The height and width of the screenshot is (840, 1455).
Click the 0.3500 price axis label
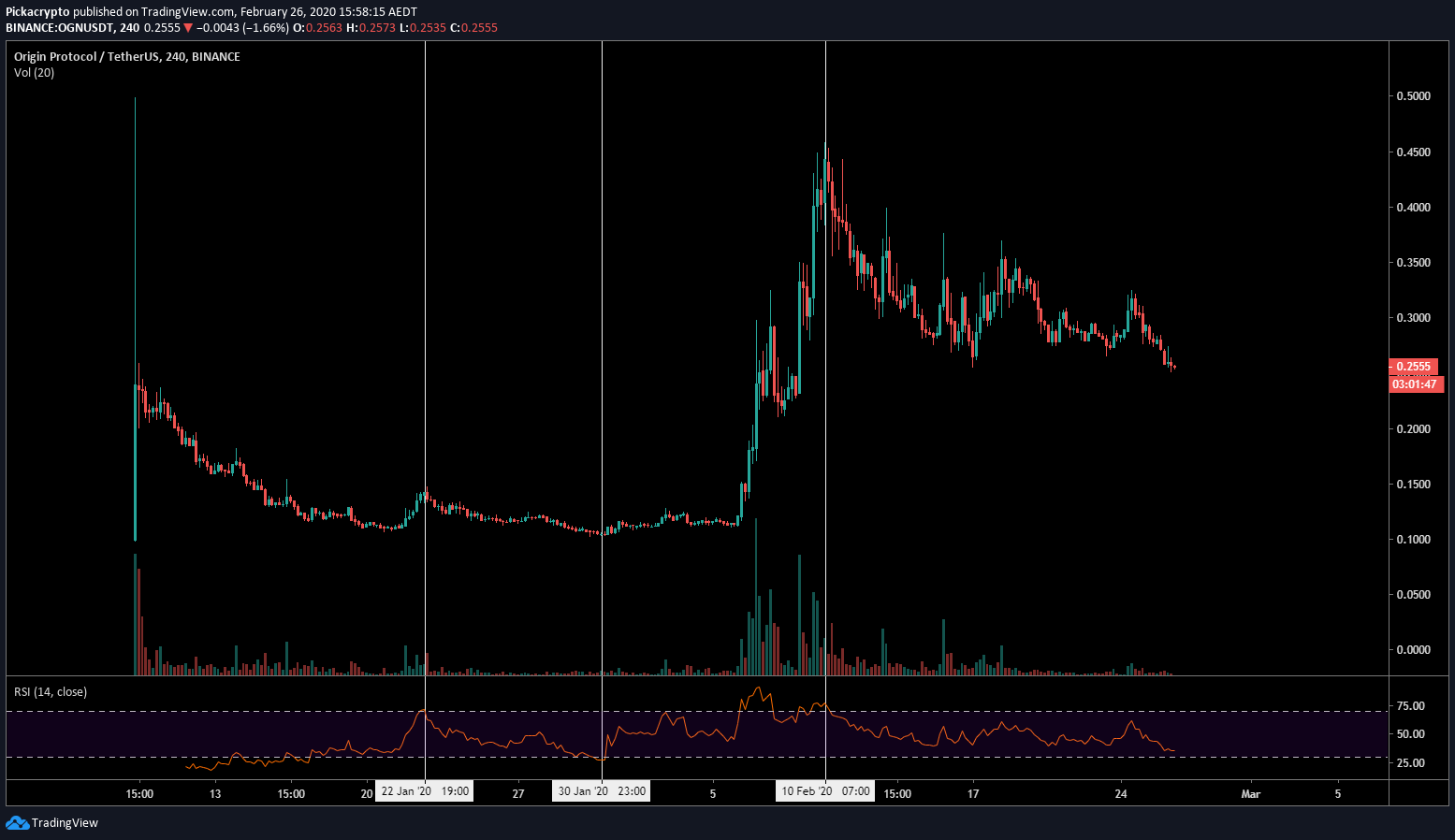pos(1413,263)
